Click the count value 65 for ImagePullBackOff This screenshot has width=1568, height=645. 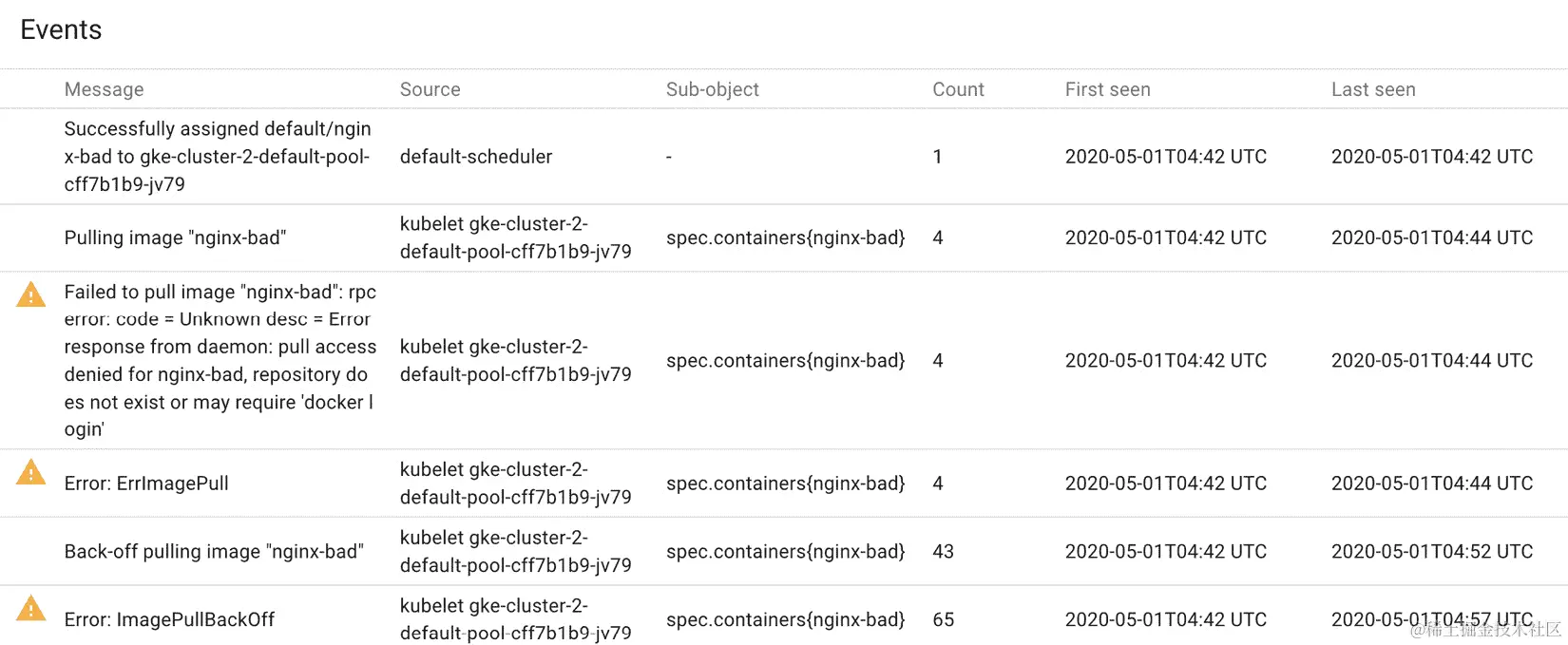click(x=942, y=619)
